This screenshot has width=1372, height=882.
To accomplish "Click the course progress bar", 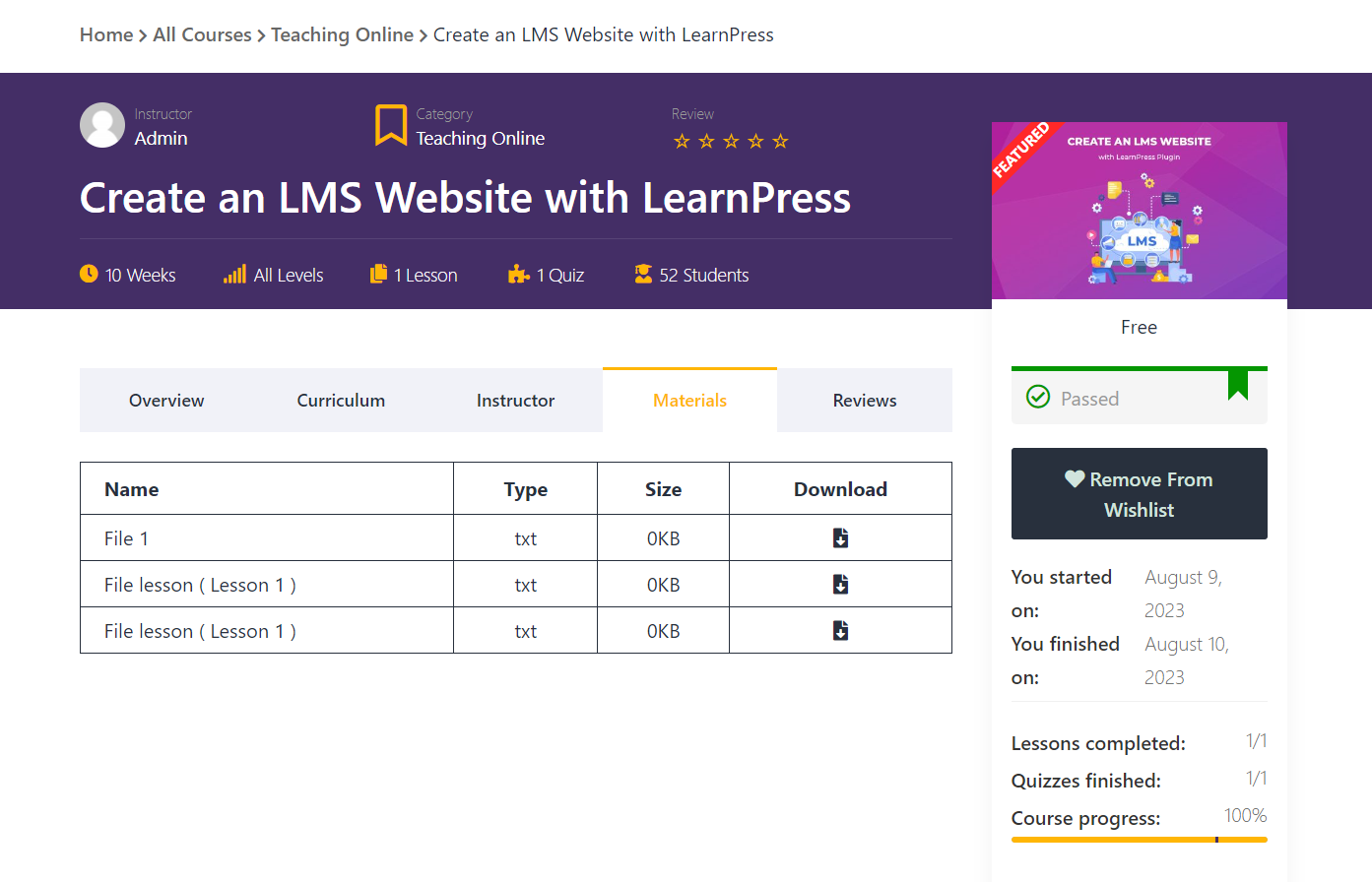I will (x=1140, y=840).
